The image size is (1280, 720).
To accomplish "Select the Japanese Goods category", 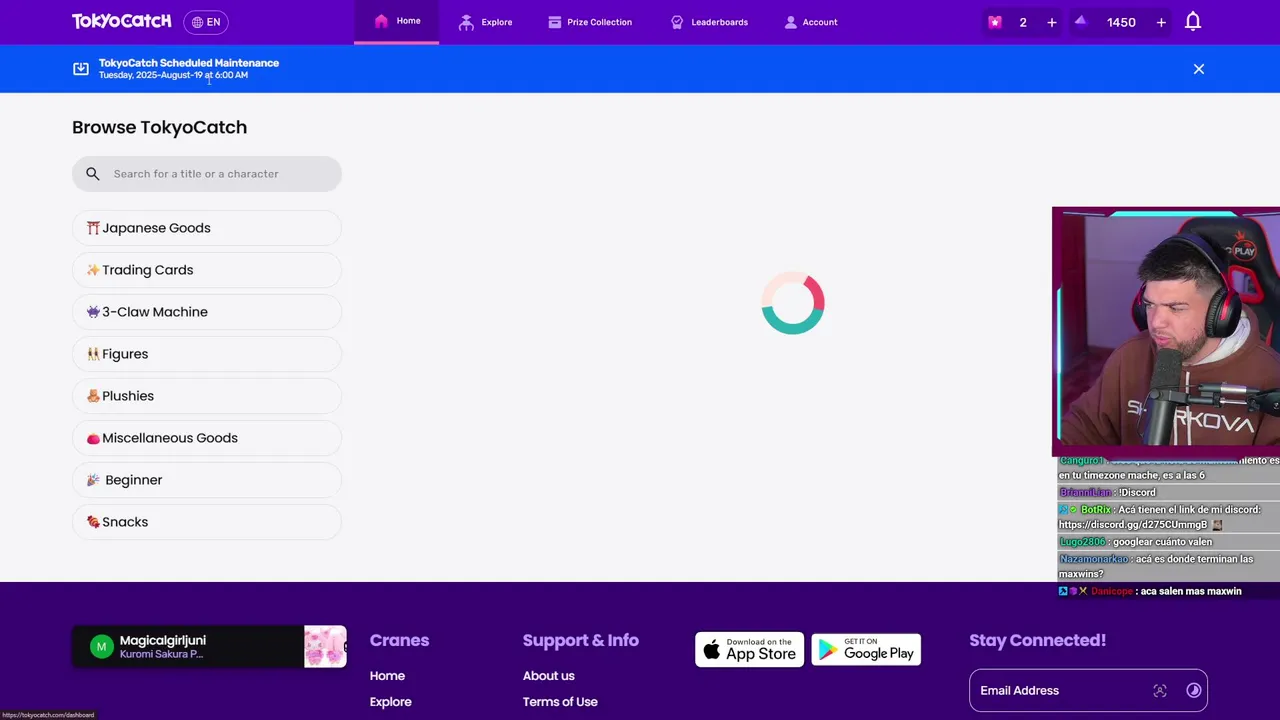I will tap(207, 228).
